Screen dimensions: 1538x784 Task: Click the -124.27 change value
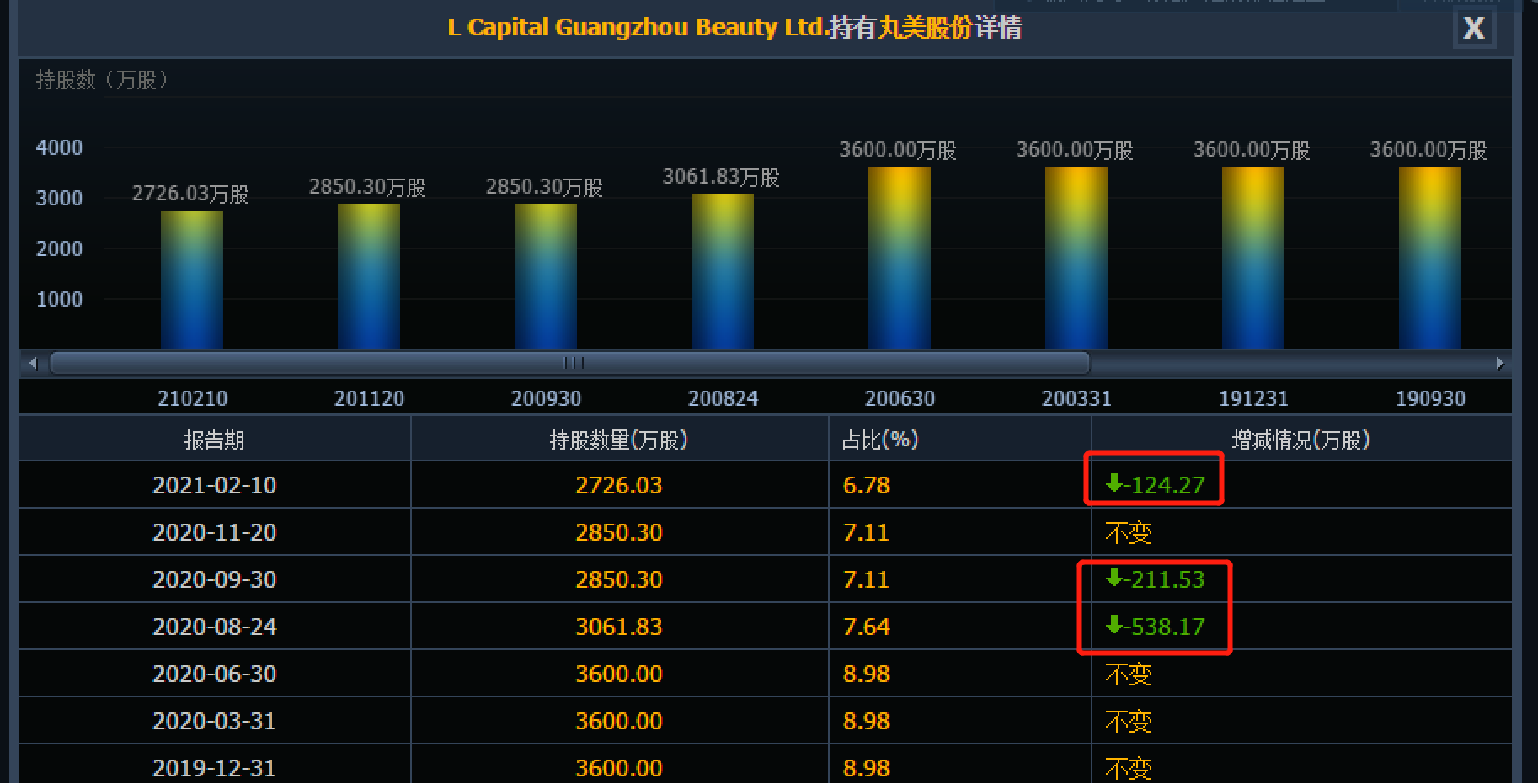point(1155,484)
